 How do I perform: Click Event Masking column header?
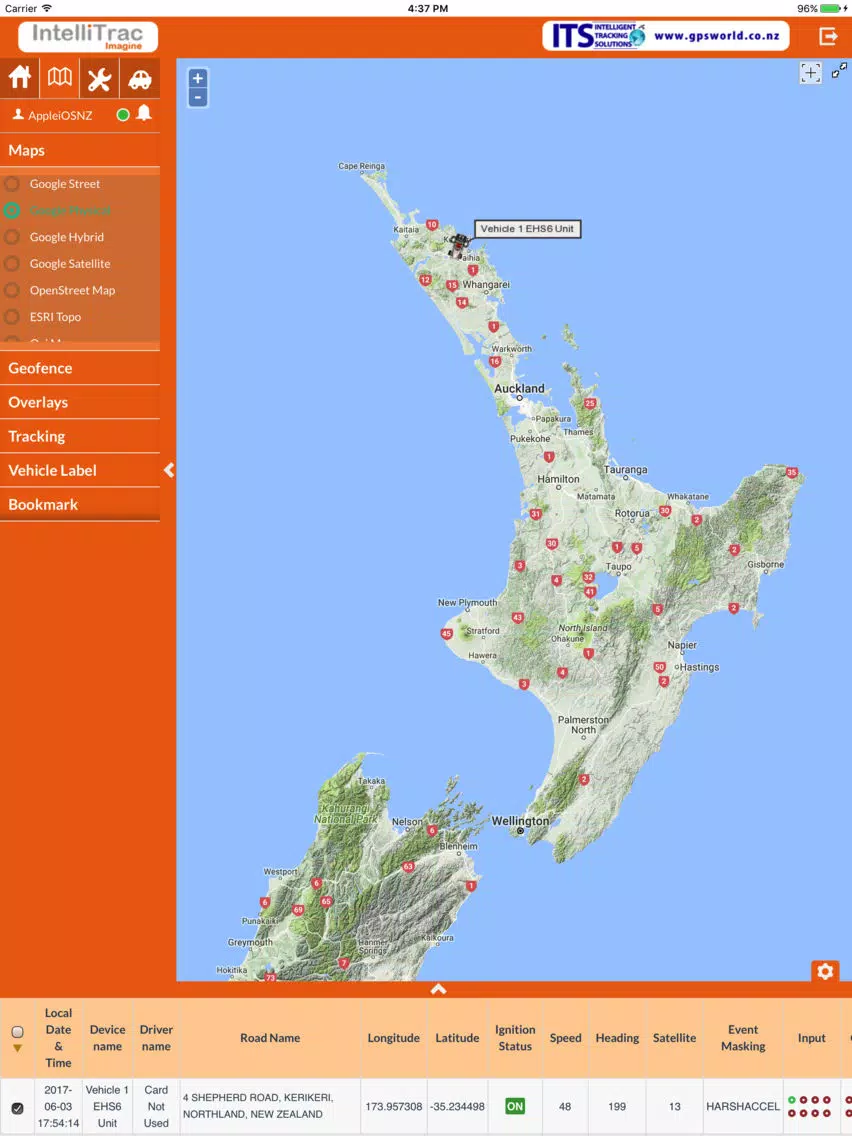[x=743, y=1037]
